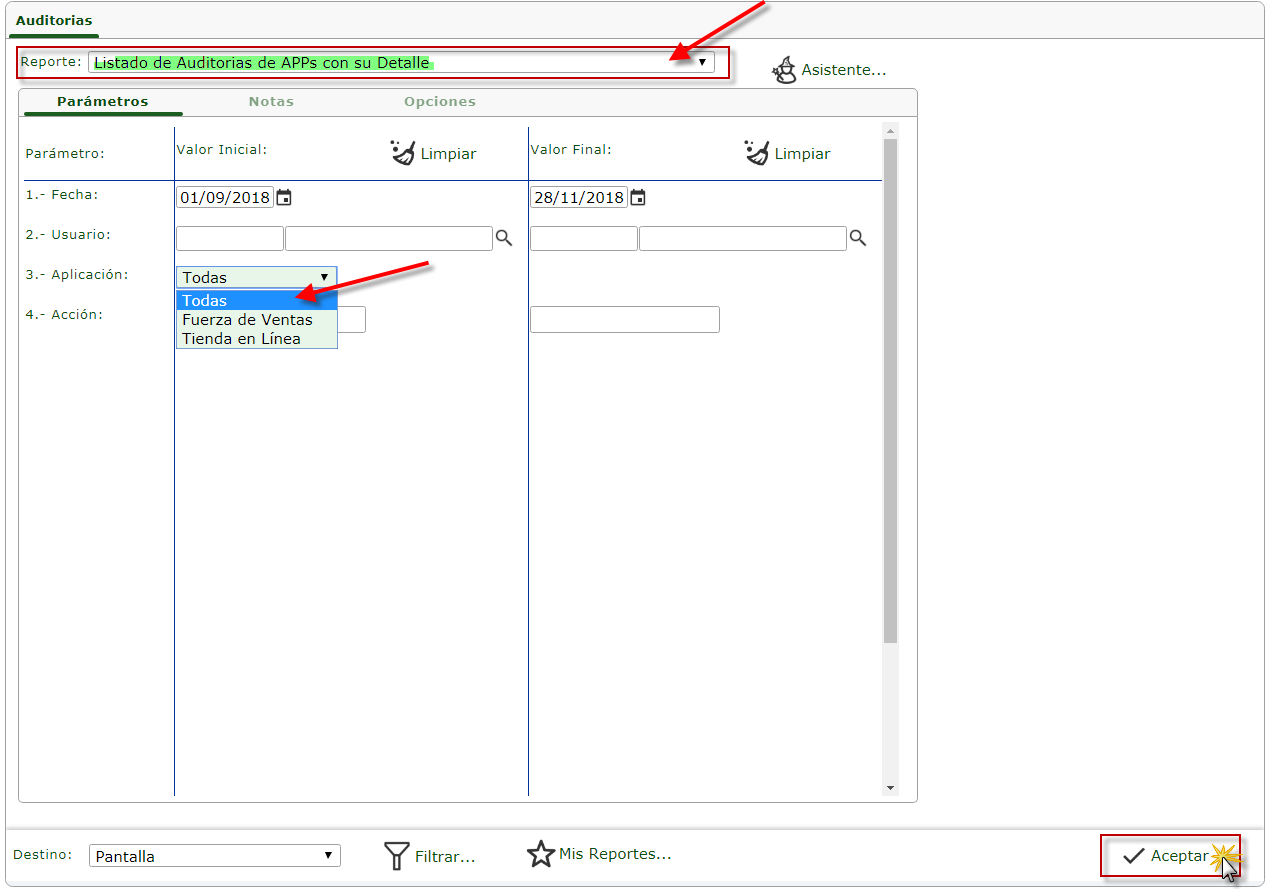Click the scrollbar down arrow in parameters panel

(891, 788)
